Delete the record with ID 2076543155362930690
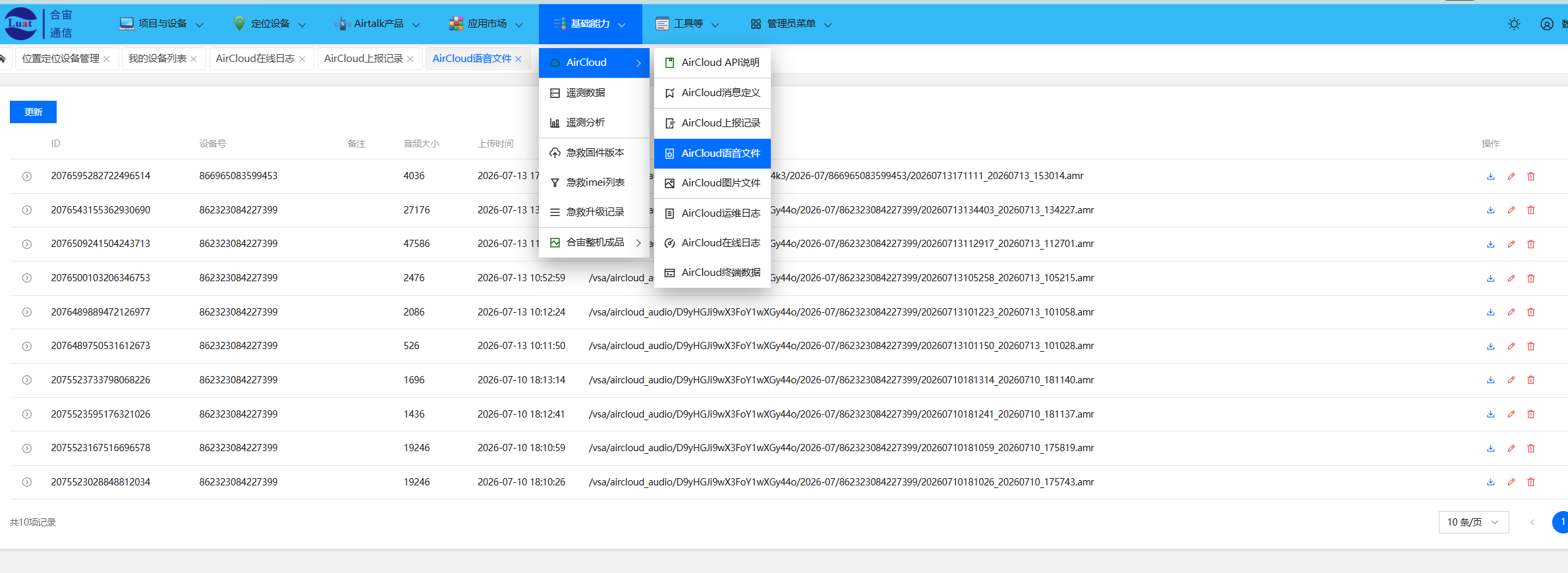 click(x=1531, y=210)
